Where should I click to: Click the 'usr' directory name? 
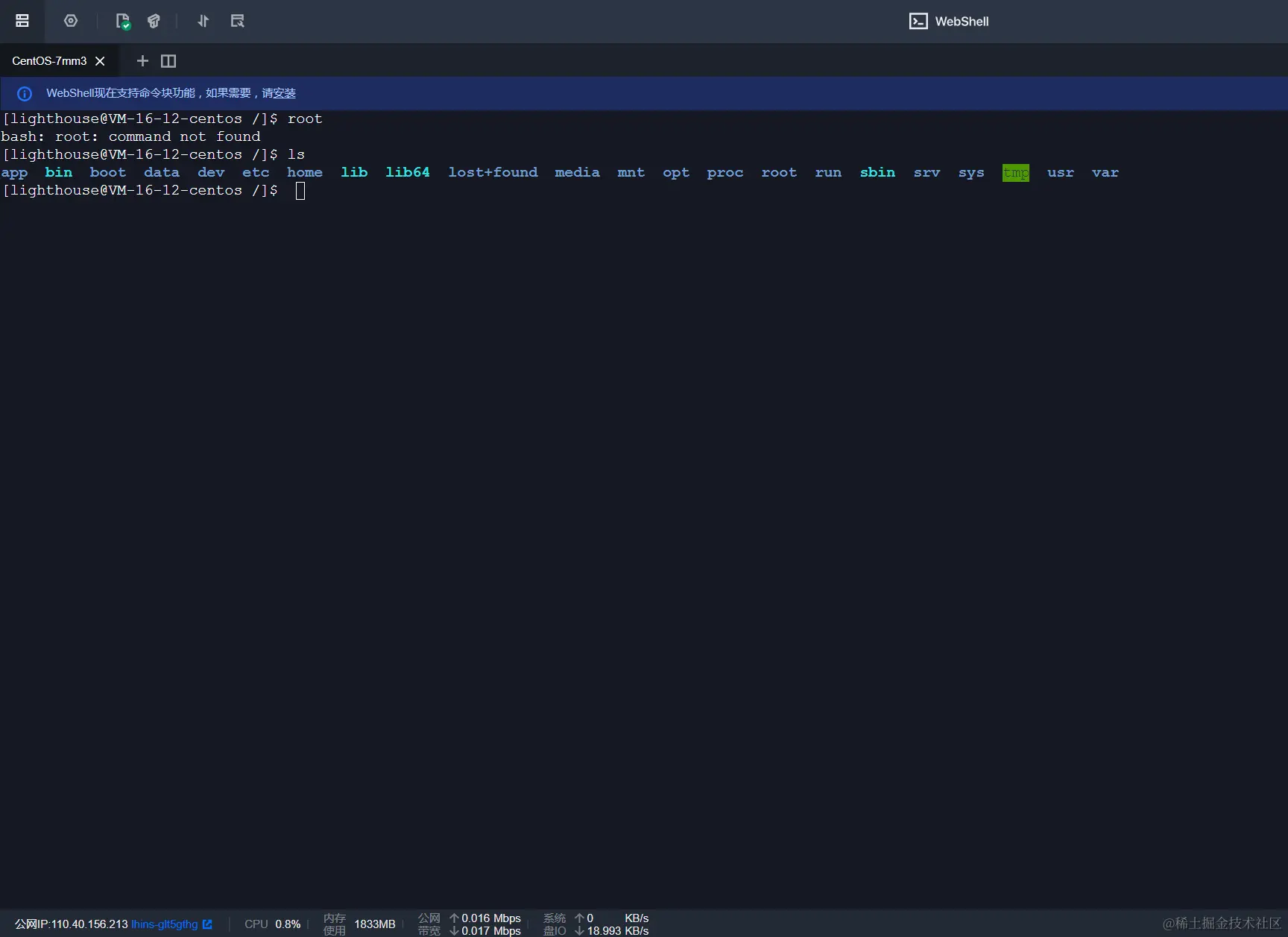click(1061, 173)
